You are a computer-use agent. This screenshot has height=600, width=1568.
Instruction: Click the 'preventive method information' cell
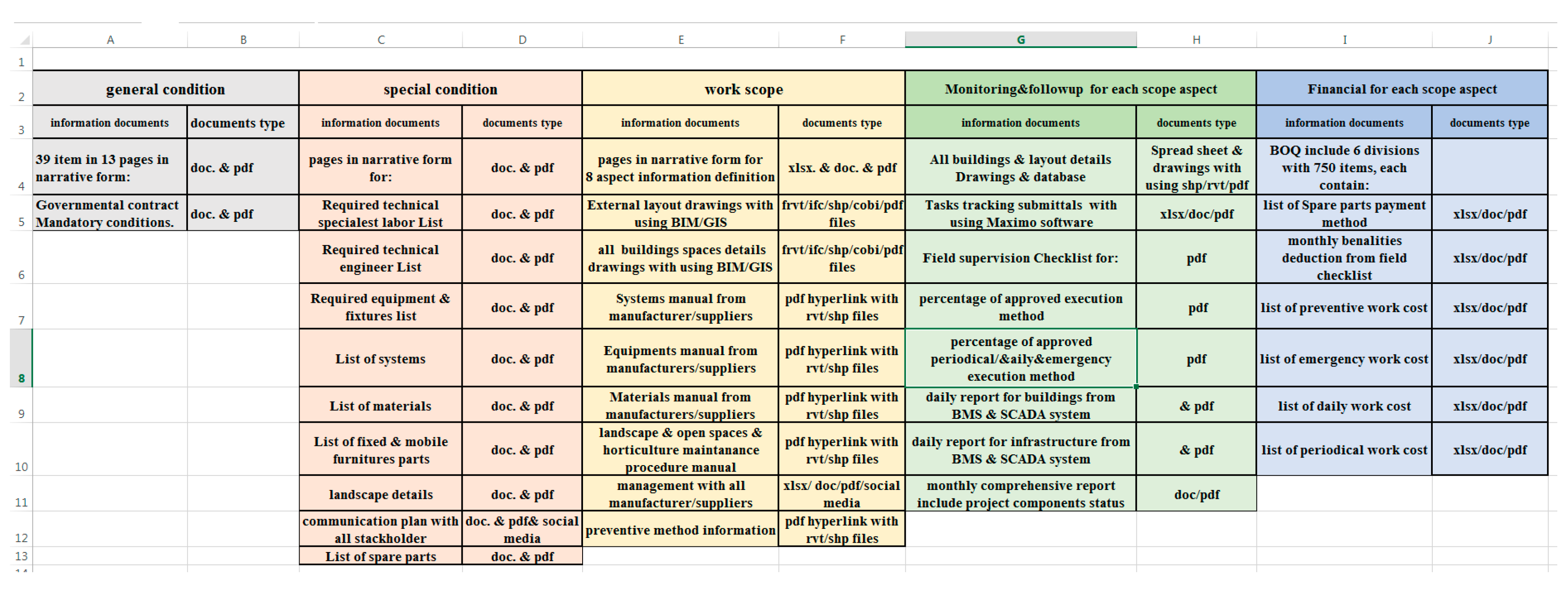[681, 529]
